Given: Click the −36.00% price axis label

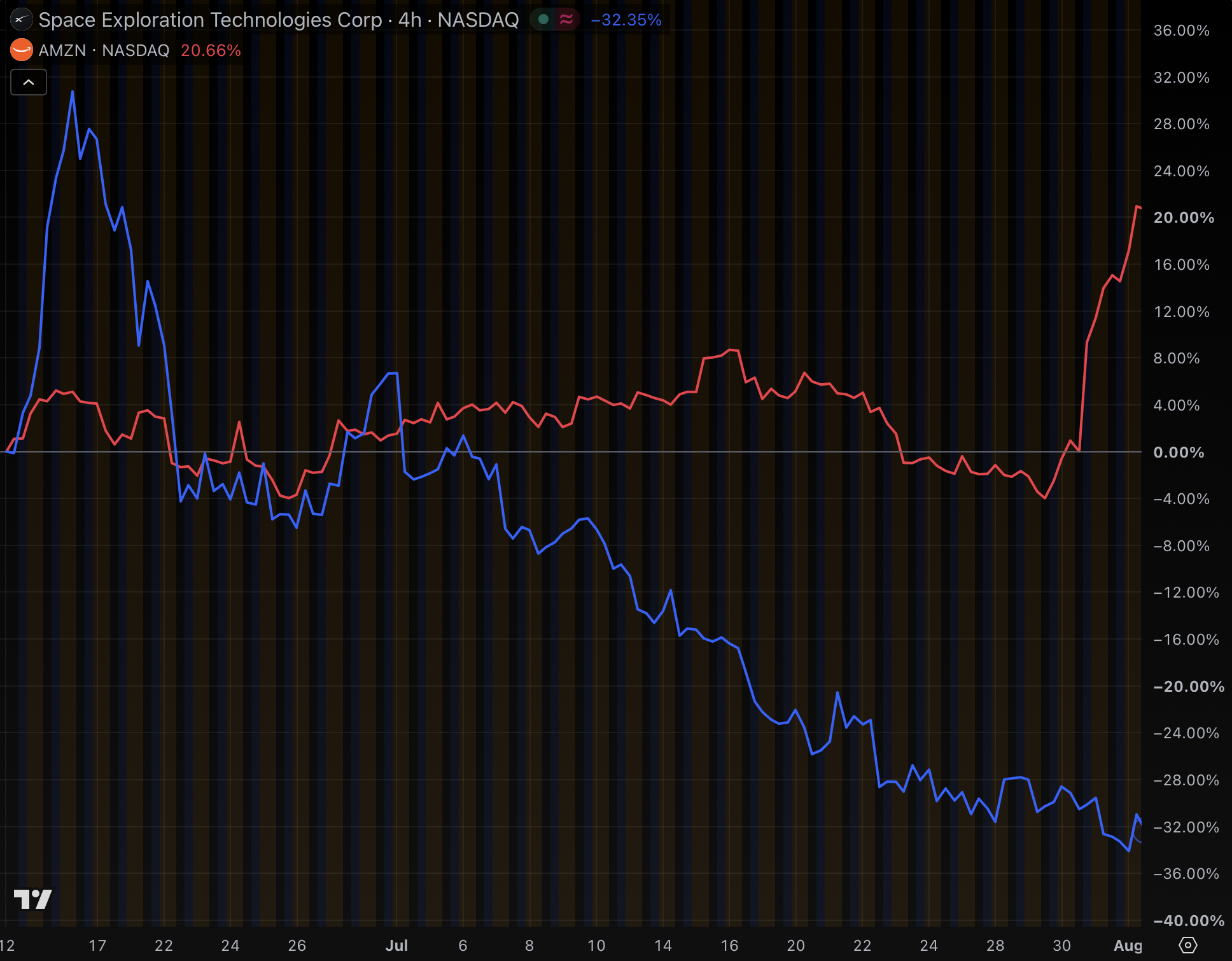Looking at the screenshot, I should click(1186, 874).
